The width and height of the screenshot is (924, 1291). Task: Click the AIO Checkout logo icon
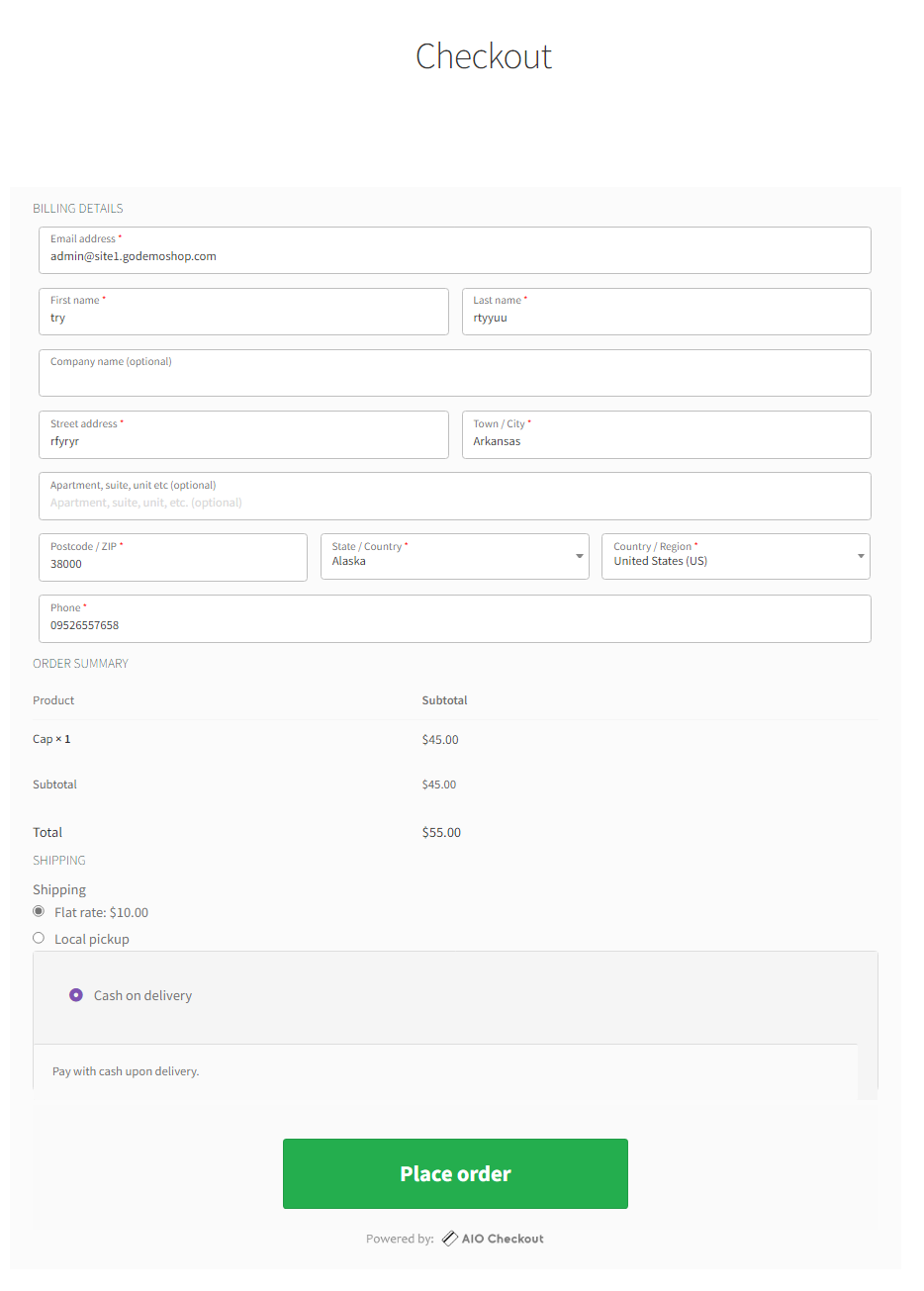pyautogui.click(x=449, y=1239)
